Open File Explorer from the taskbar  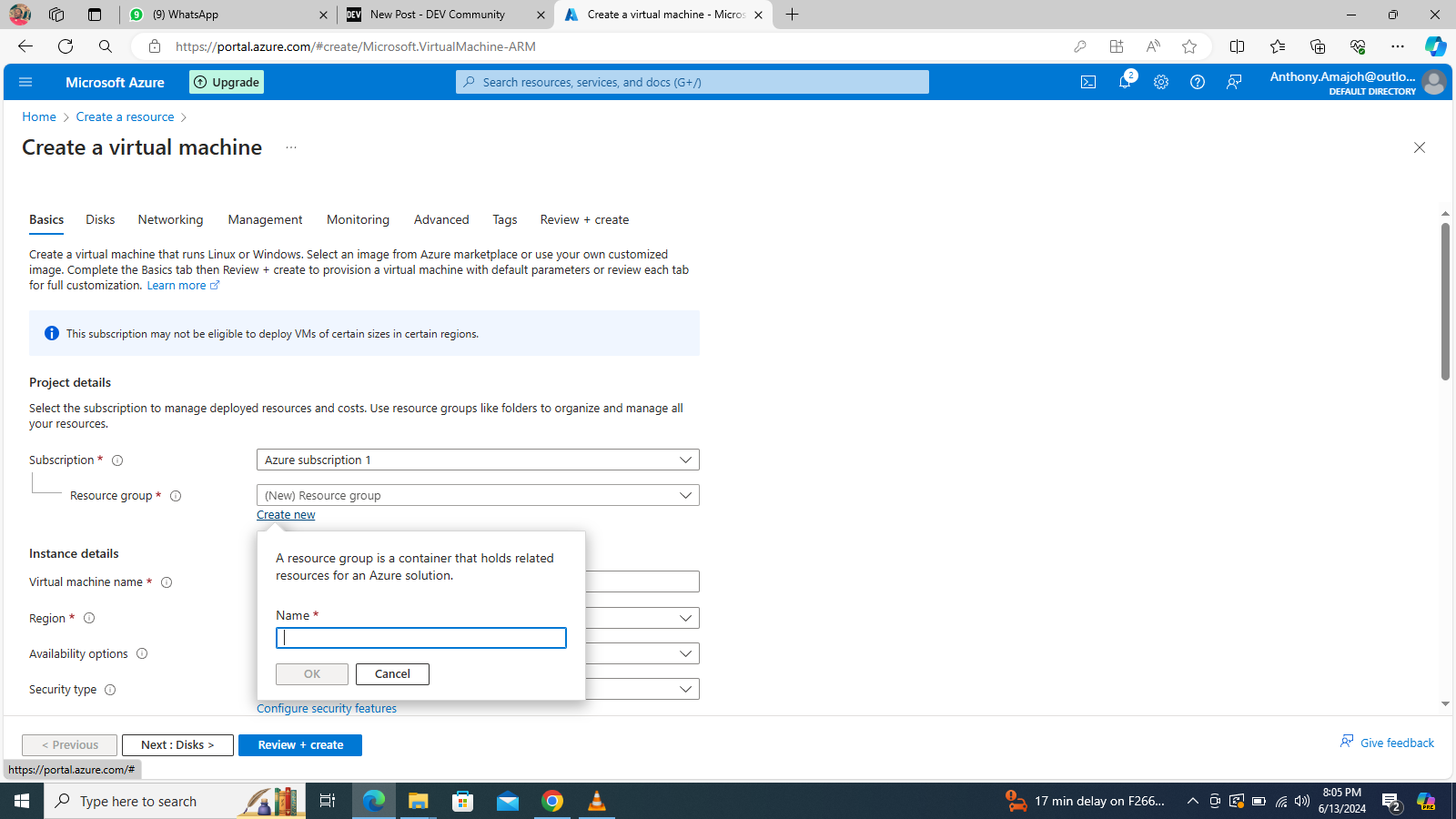(x=418, y=801)
